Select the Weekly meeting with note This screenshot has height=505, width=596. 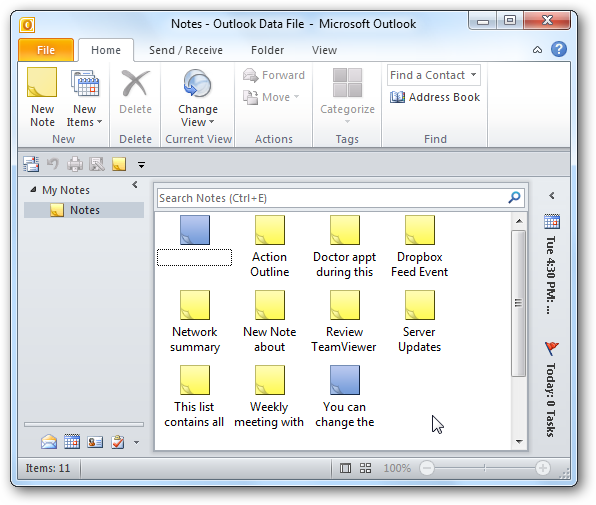tap(269, 397)
